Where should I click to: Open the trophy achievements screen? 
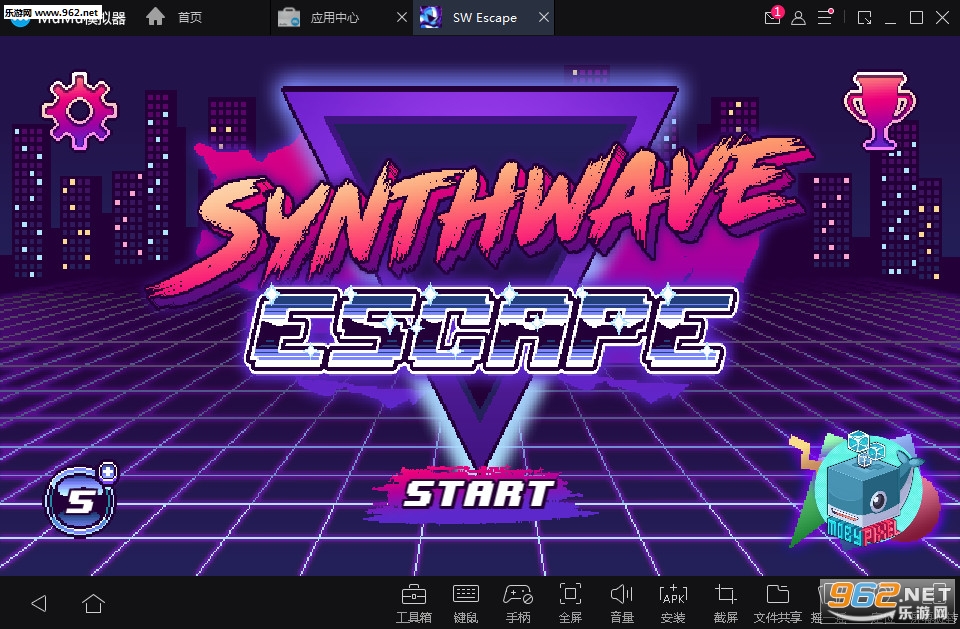(879, 111)
